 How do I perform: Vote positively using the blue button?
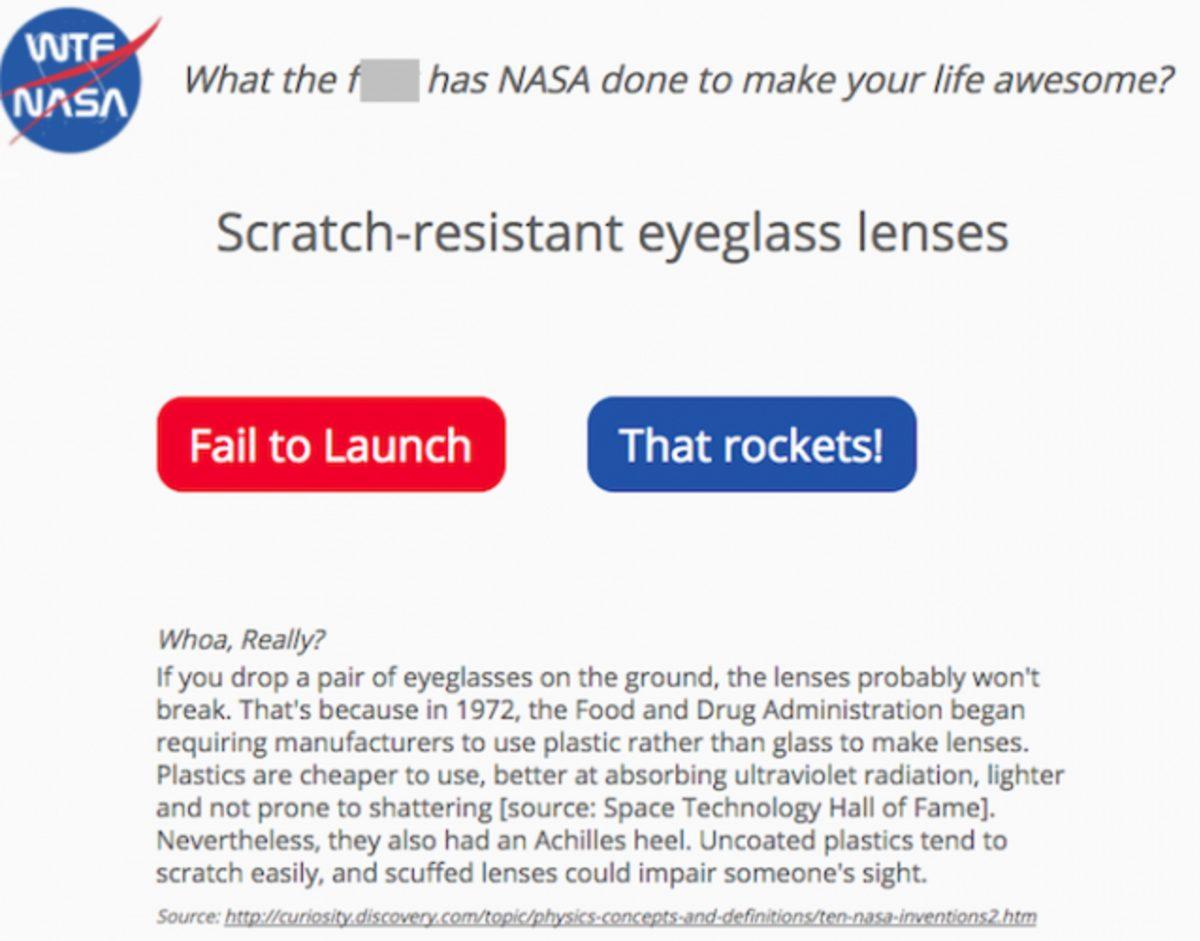pyautogui.click(x=751, y=445)
